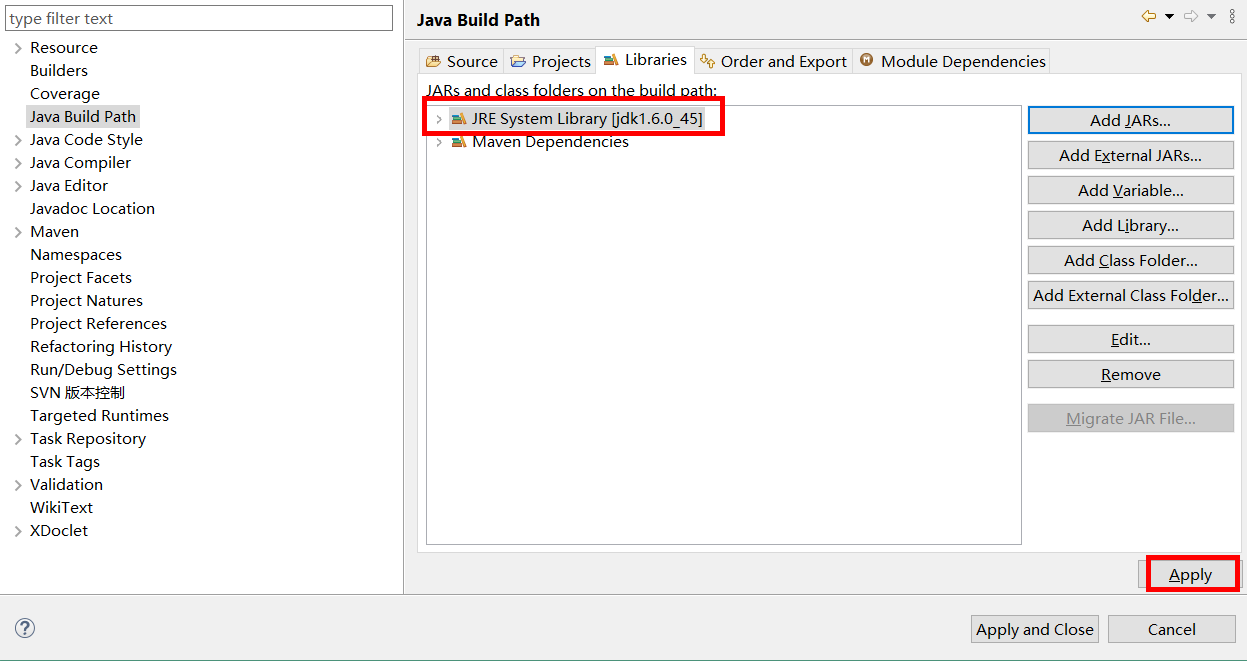Click the forward navigation arrow icon
Screen dimensions: 1247x664
point(1191,16)
